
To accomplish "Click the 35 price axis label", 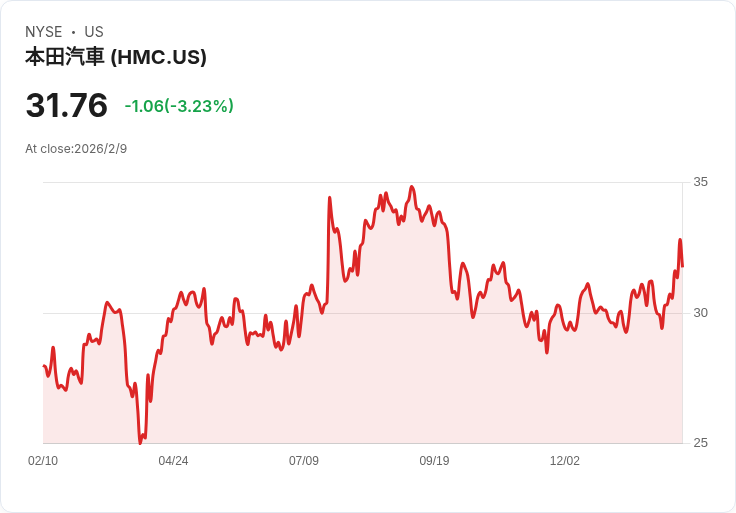I will click(x=700, y=182).
